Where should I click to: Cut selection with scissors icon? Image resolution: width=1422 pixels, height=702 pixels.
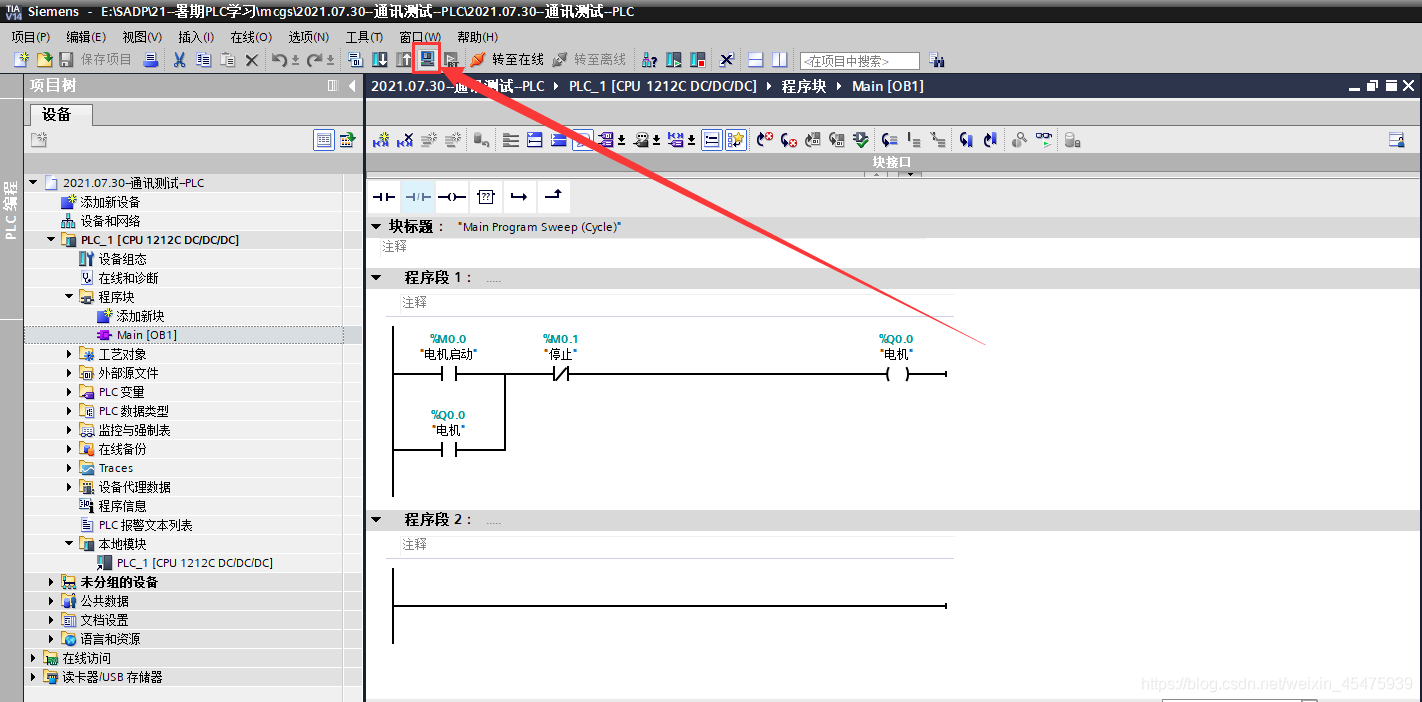[180, 60]
